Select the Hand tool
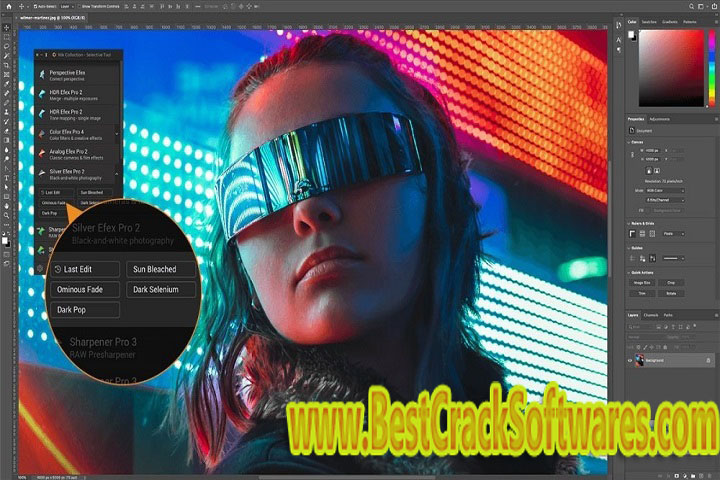 click(x=6, y=206)
